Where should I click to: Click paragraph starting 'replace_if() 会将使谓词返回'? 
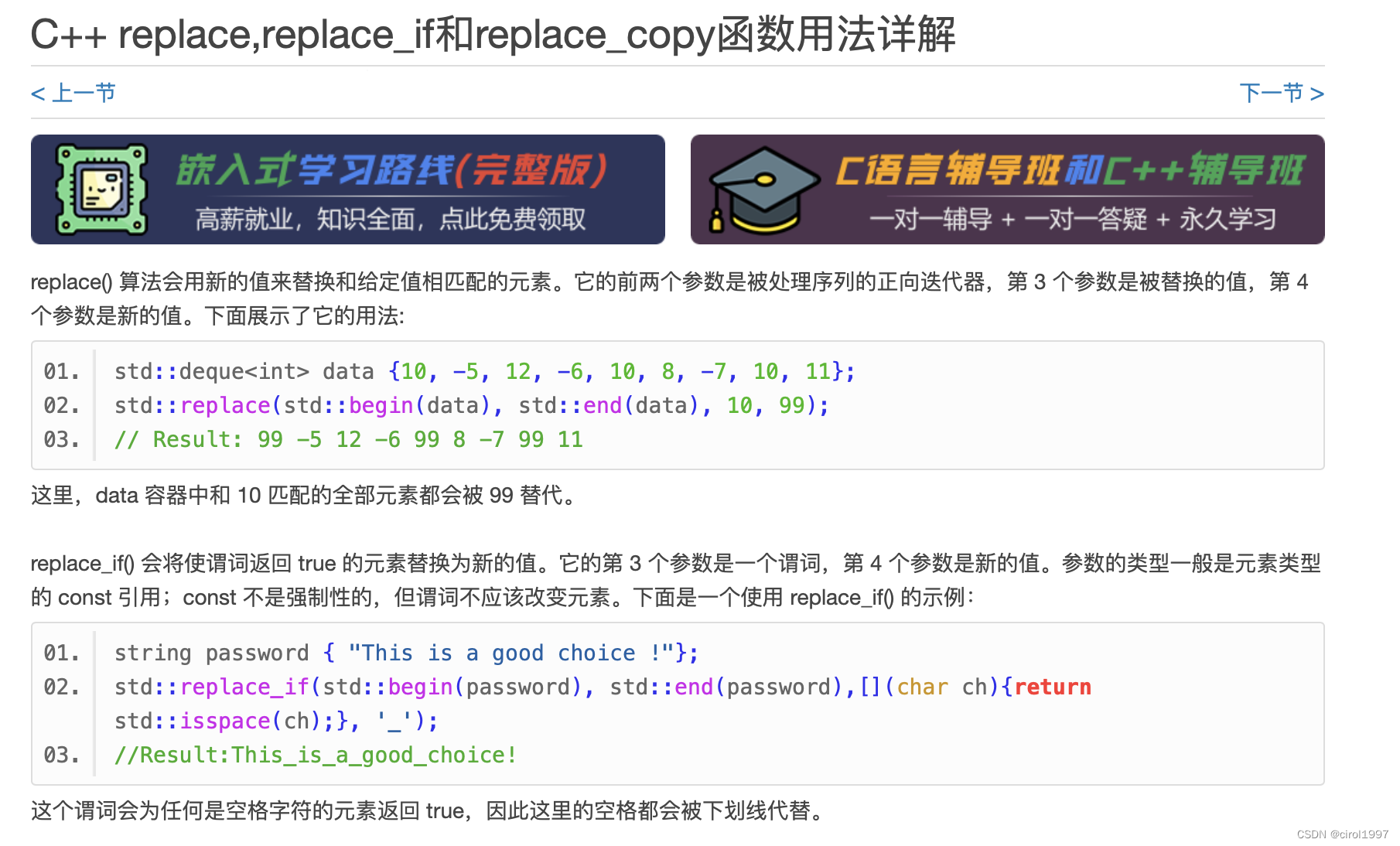pyautogui.click(x=676, y=580)
